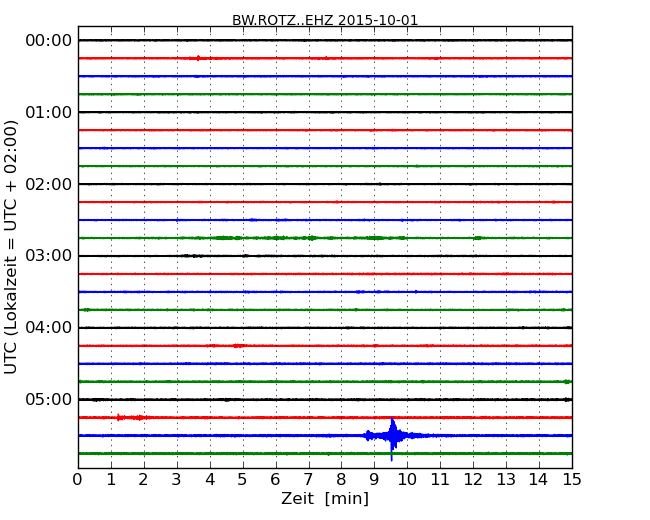Click the small red spike after 05:00
This screenshot has width=650, height=520.
[x=119, y=417]
